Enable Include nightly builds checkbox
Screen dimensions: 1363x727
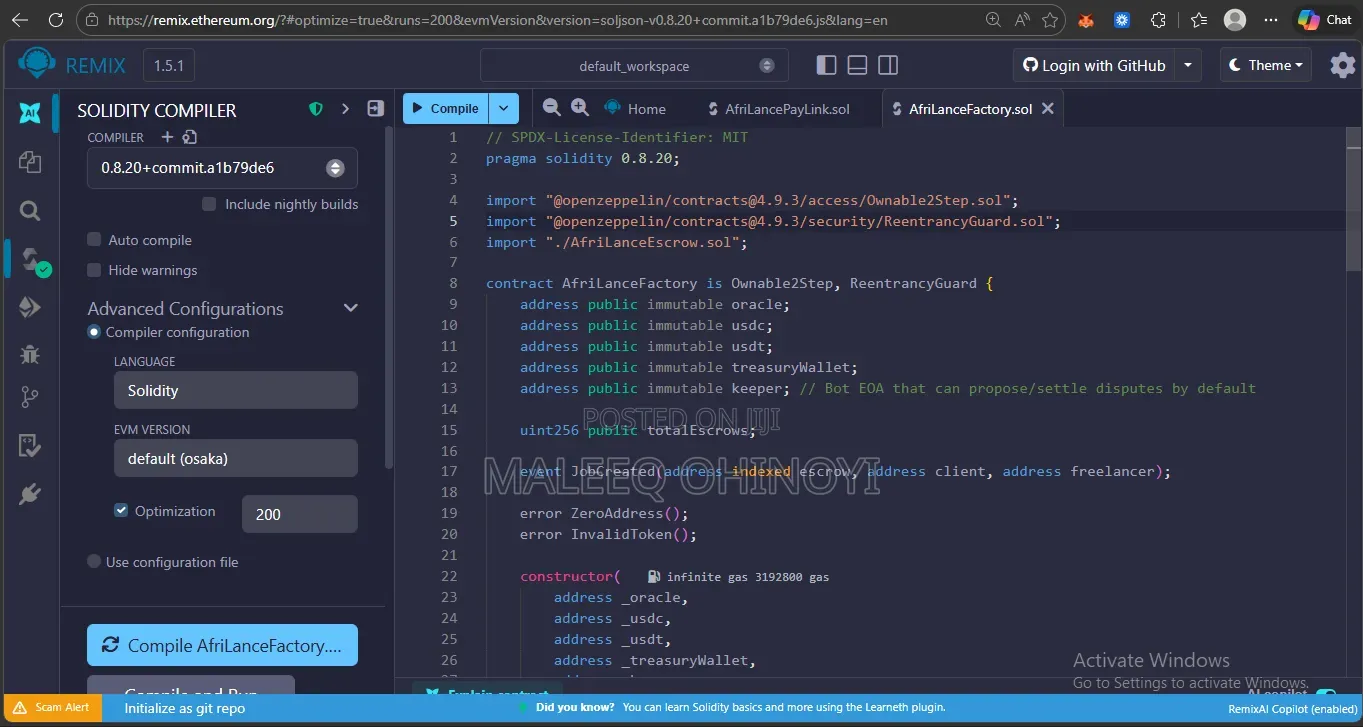209,204
